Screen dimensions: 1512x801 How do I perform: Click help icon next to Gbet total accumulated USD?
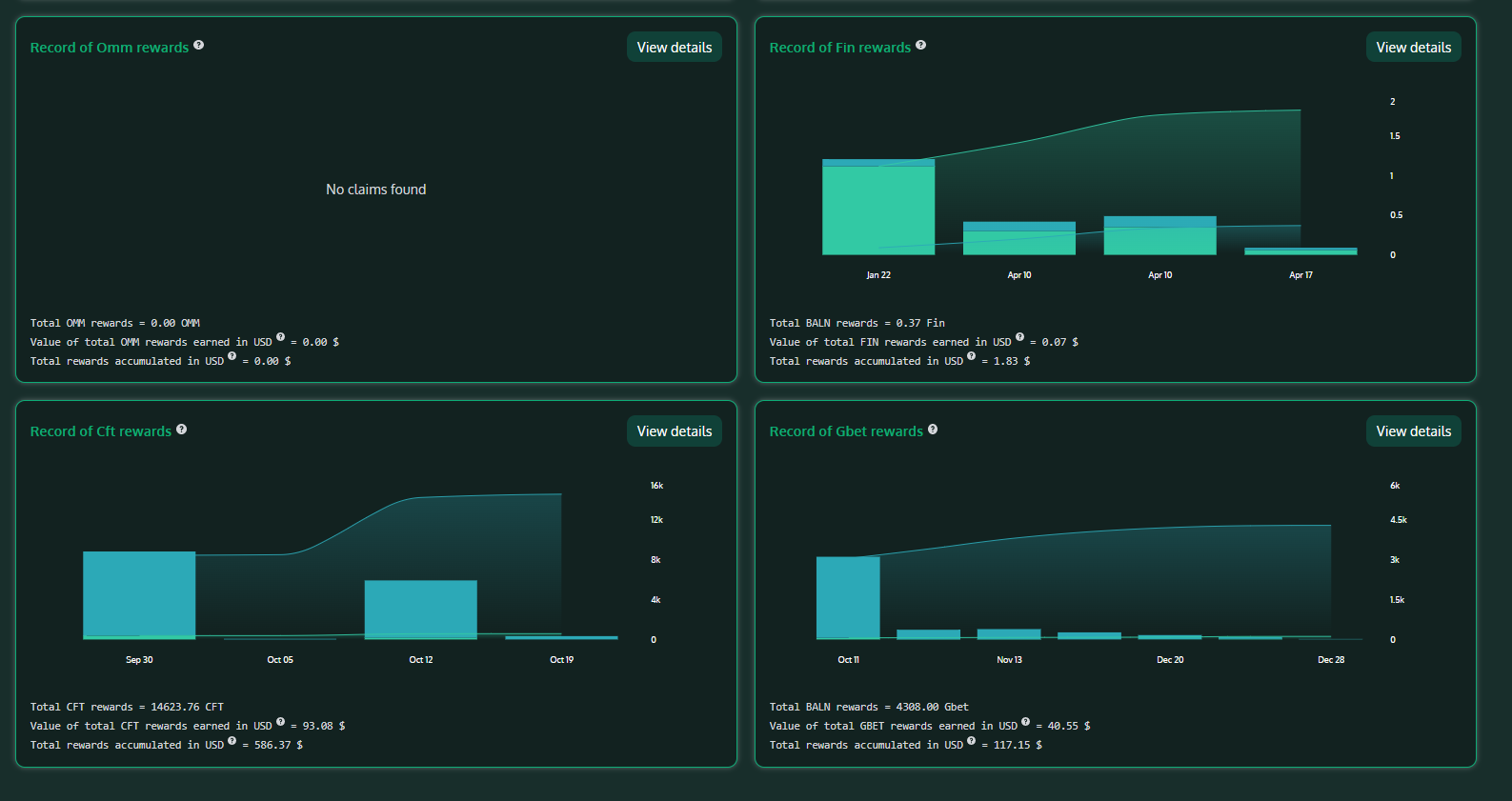(971, 740)
